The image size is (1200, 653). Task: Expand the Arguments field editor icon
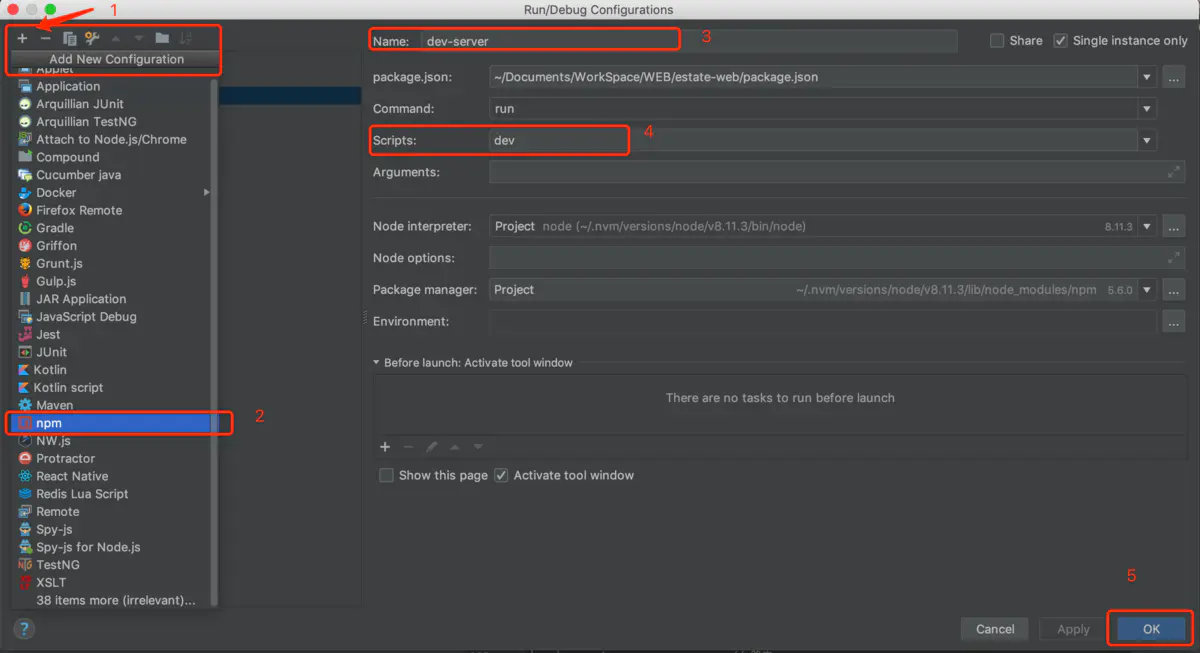1173,172
